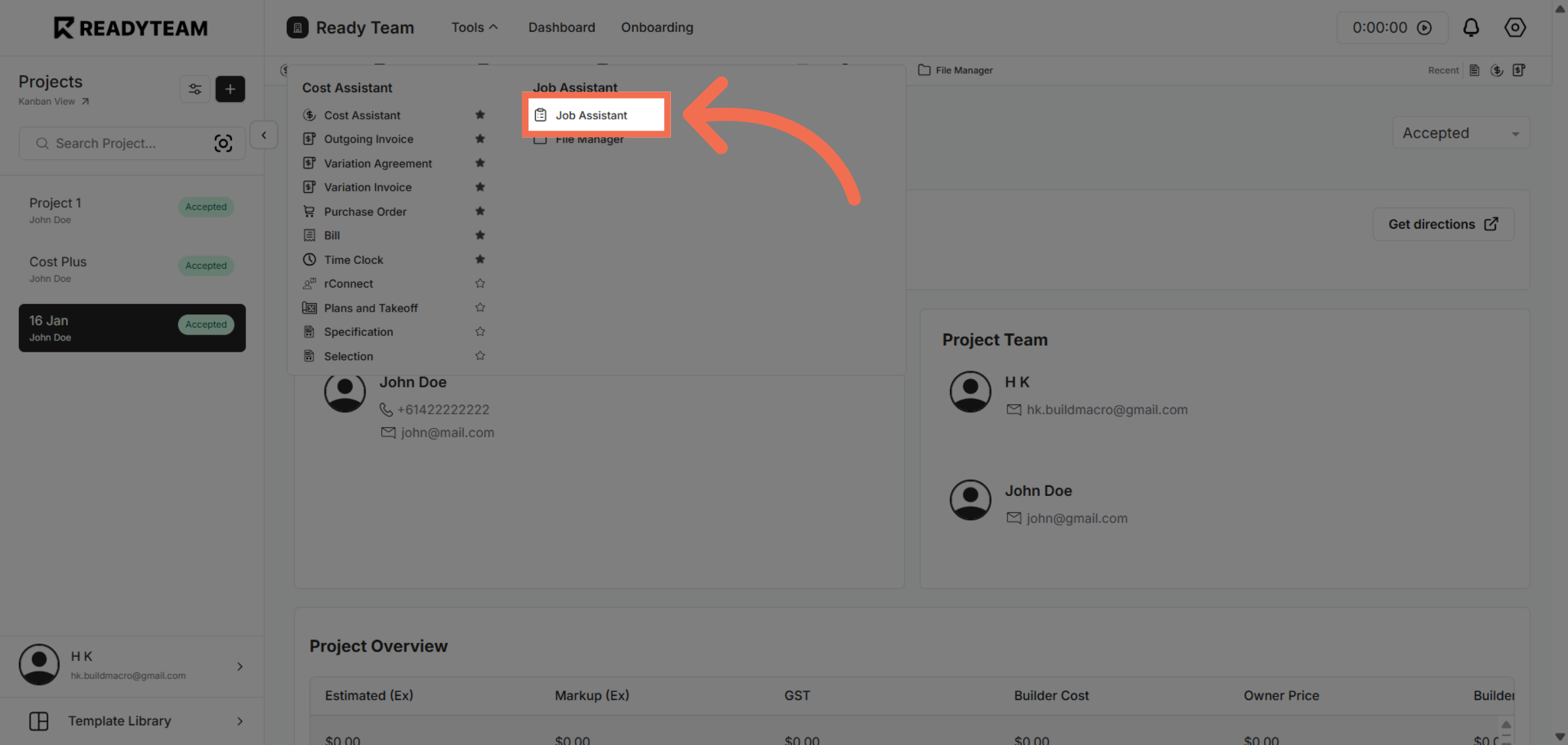Image resolution: width=1568 pixels, height=745 pixels.
Task: Open the Onboarding section
Action: pyautogui.click(x=657, y=27)
